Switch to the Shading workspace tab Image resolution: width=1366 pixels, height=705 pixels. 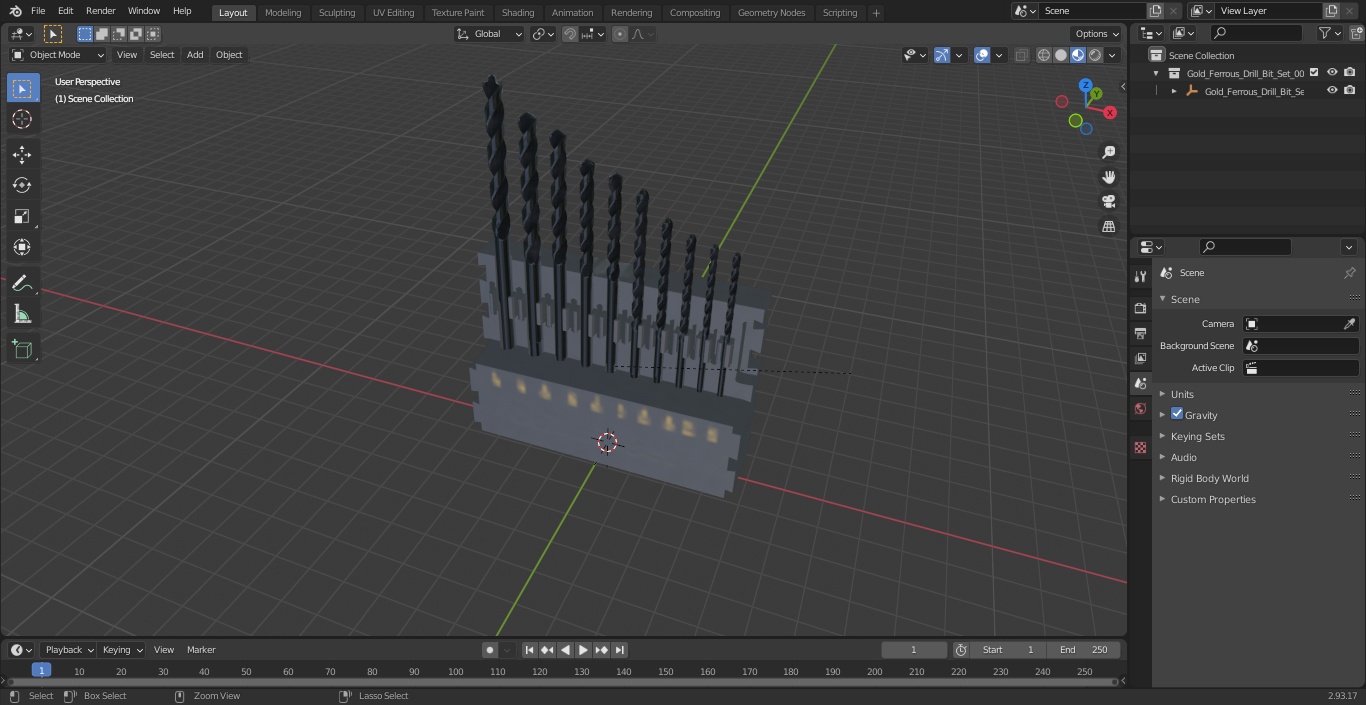pyautogui.click(x=518, y=12)
